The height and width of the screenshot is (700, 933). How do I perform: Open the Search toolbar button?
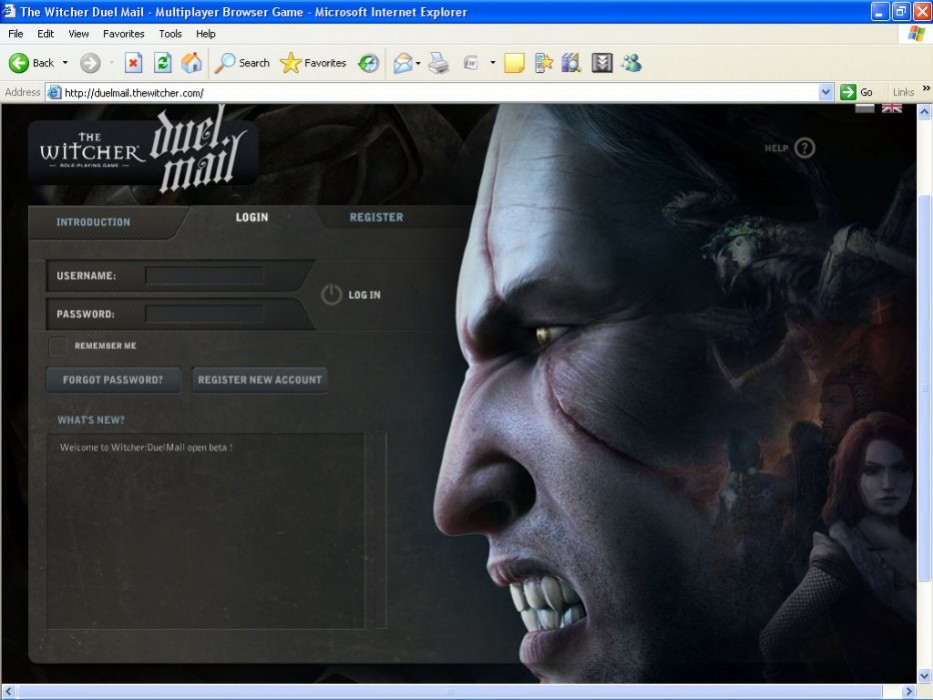tap(242, 62)
